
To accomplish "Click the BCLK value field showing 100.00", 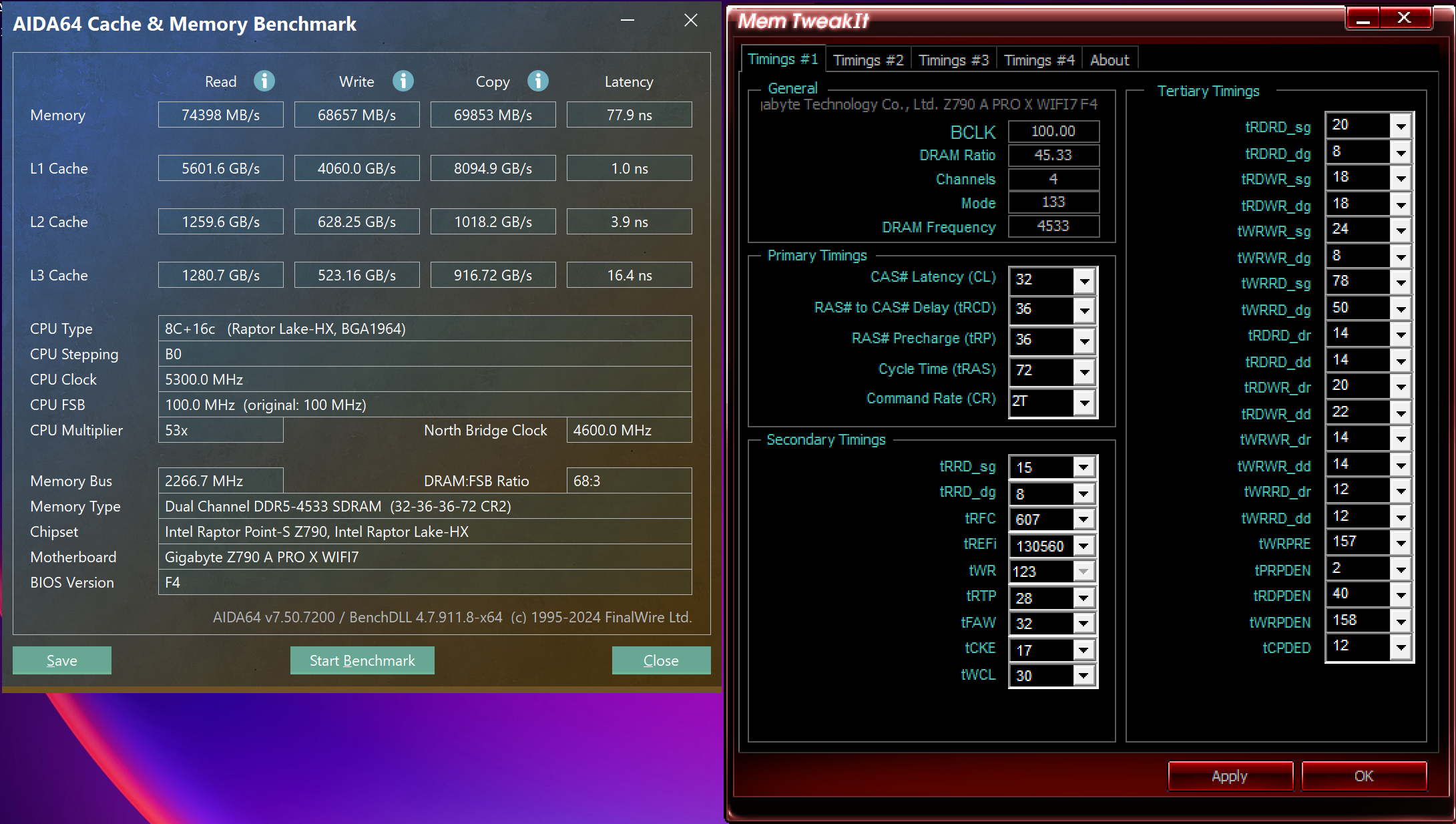I will pyautogui.click(x=1053, y=132).
